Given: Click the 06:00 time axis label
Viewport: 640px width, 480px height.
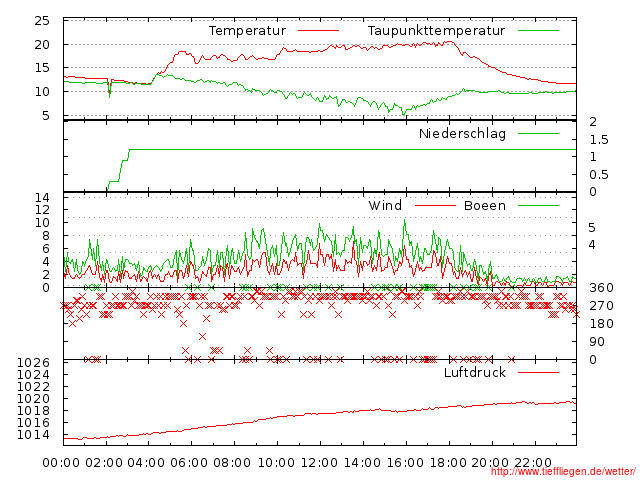Looking at the screenshot, I should tap(189, 463).
